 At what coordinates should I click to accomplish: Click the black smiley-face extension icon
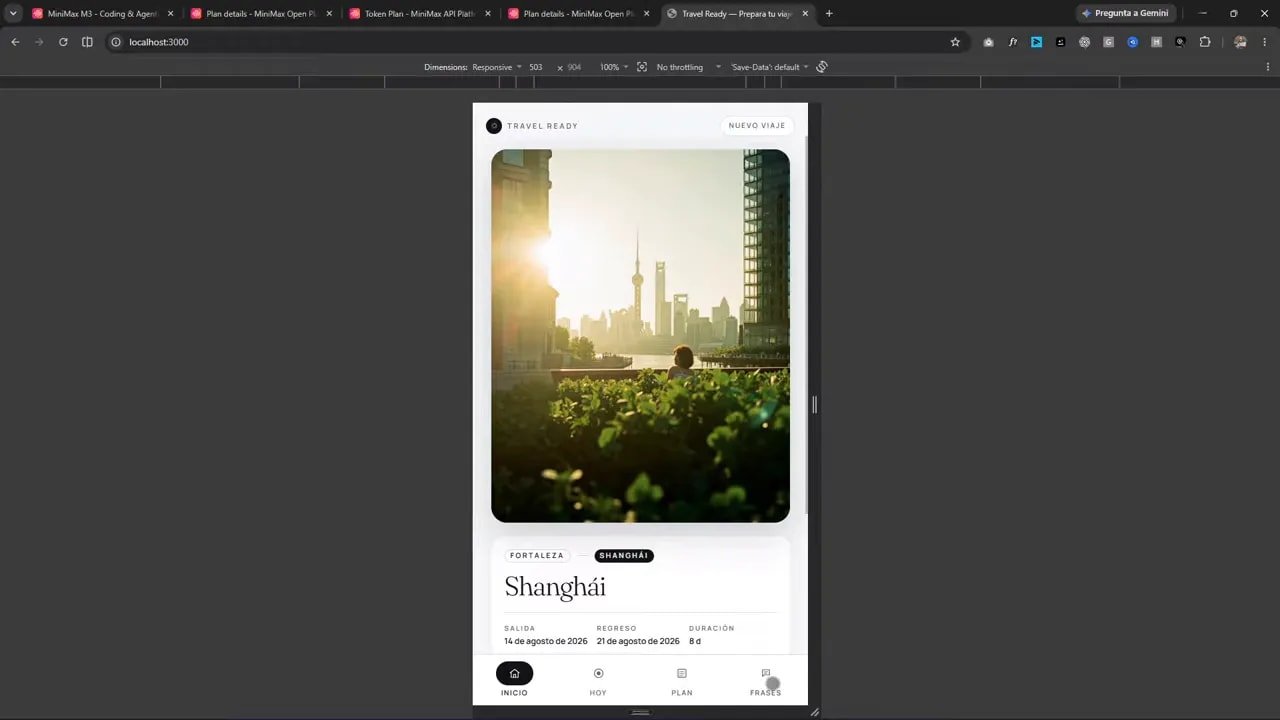(1061, 42)
